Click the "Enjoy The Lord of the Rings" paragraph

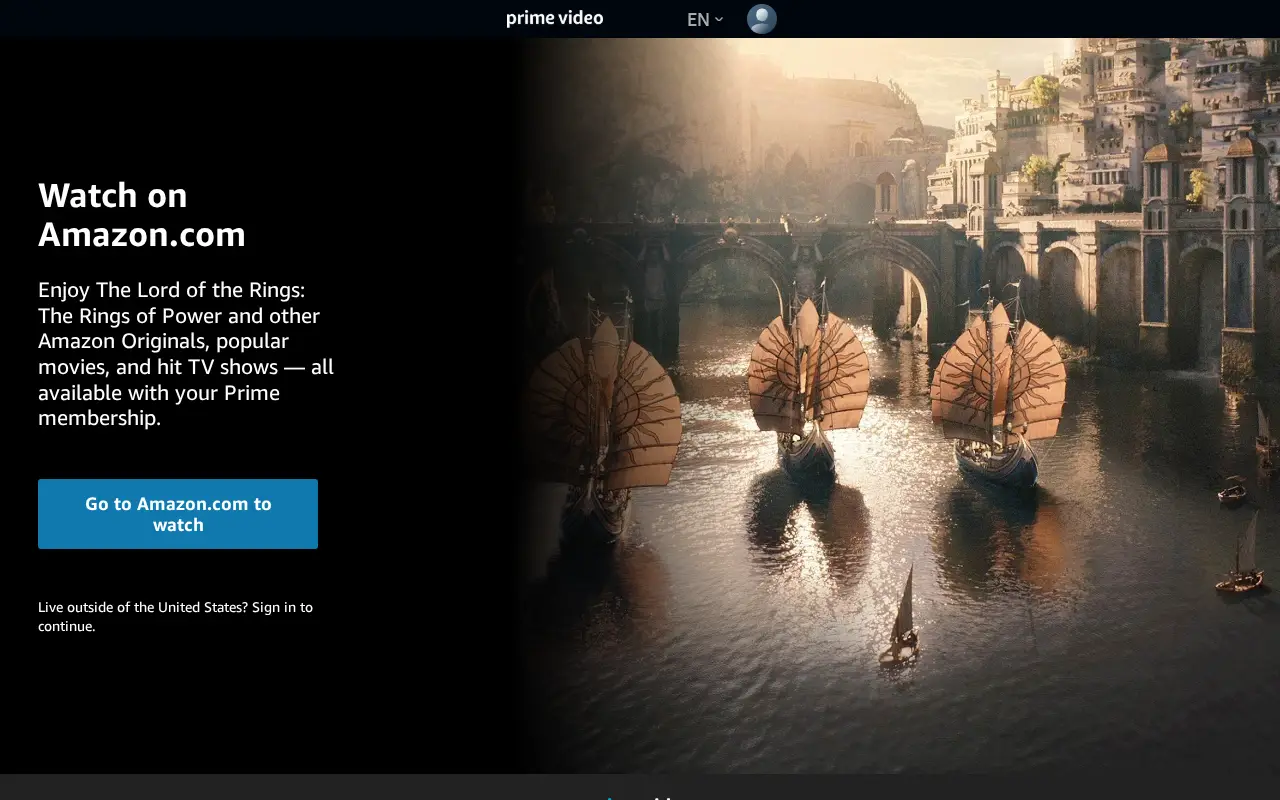click(x=186, y=354)
